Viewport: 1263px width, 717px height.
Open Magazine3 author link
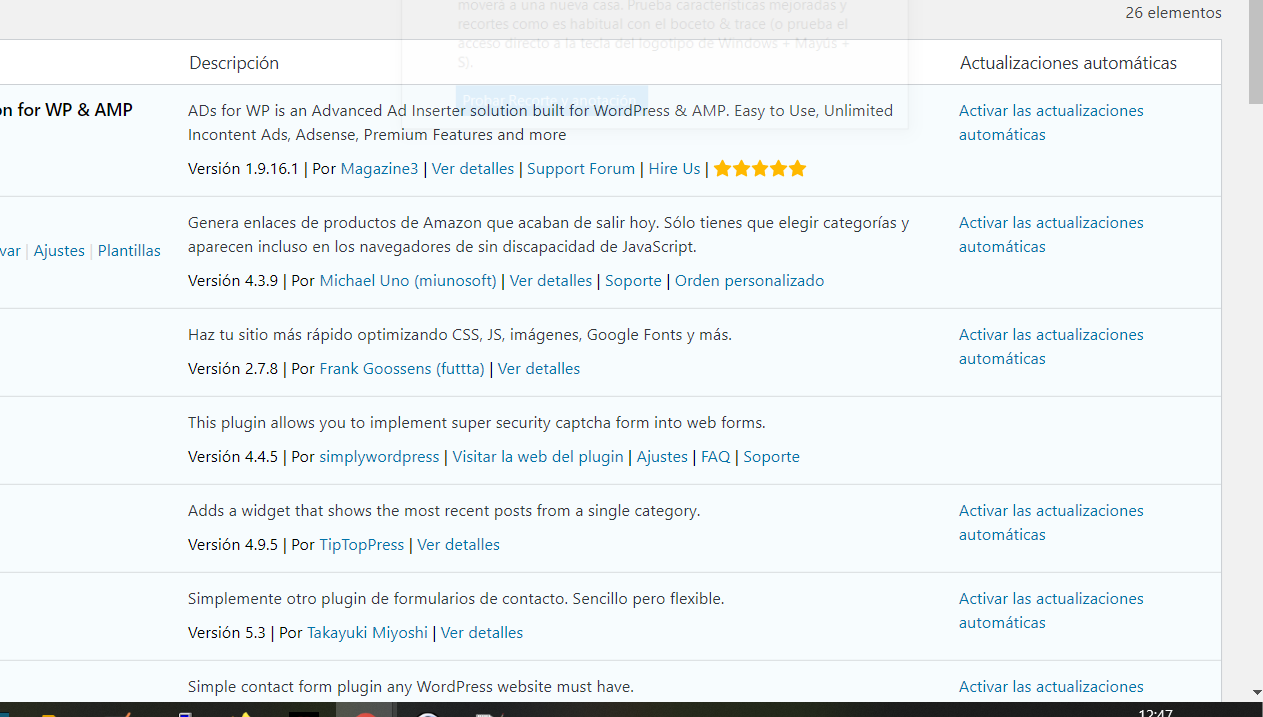point(379,169)
